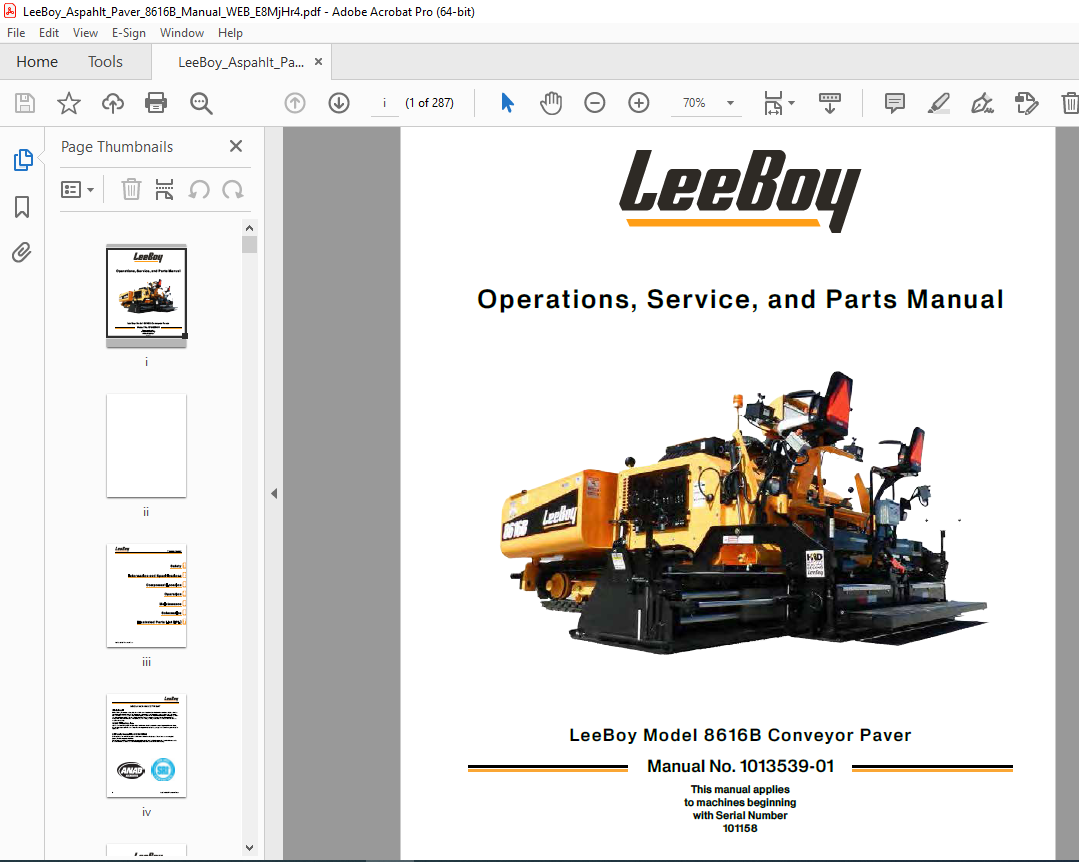Open the zoom percentage dropdown

coord(730,103)
